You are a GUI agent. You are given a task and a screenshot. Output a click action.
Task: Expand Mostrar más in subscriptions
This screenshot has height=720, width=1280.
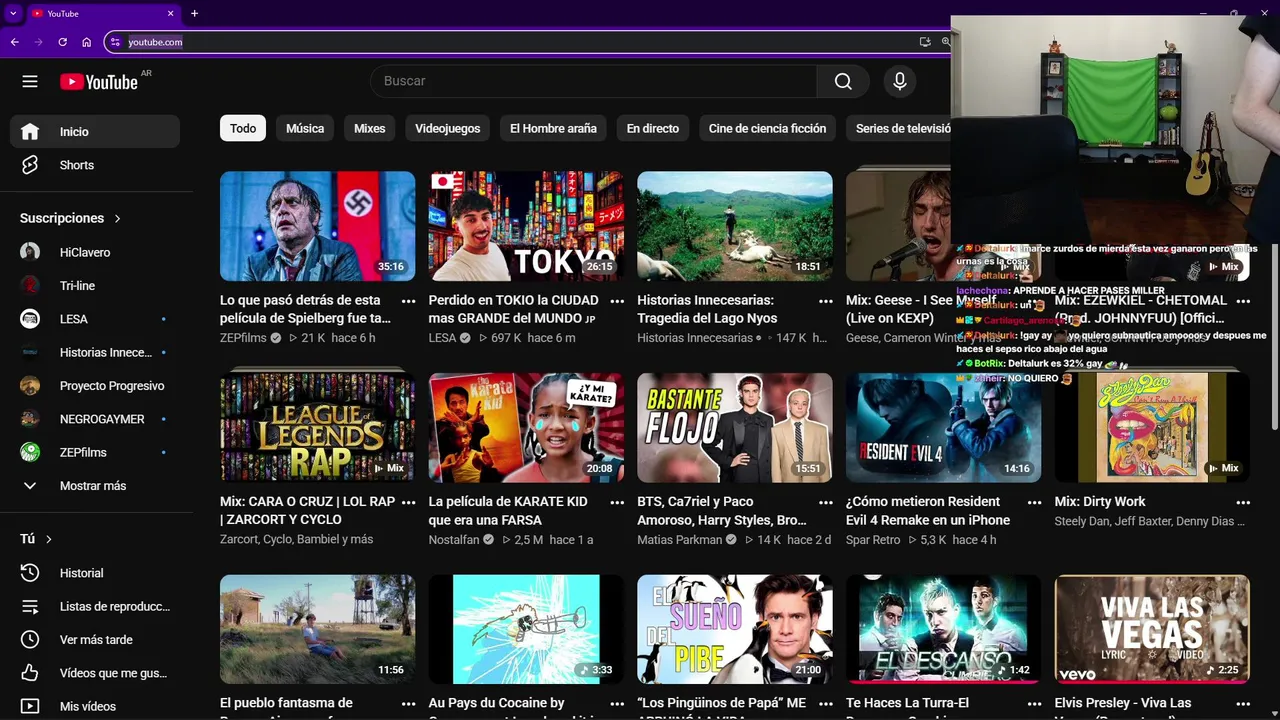click(95, 486)
